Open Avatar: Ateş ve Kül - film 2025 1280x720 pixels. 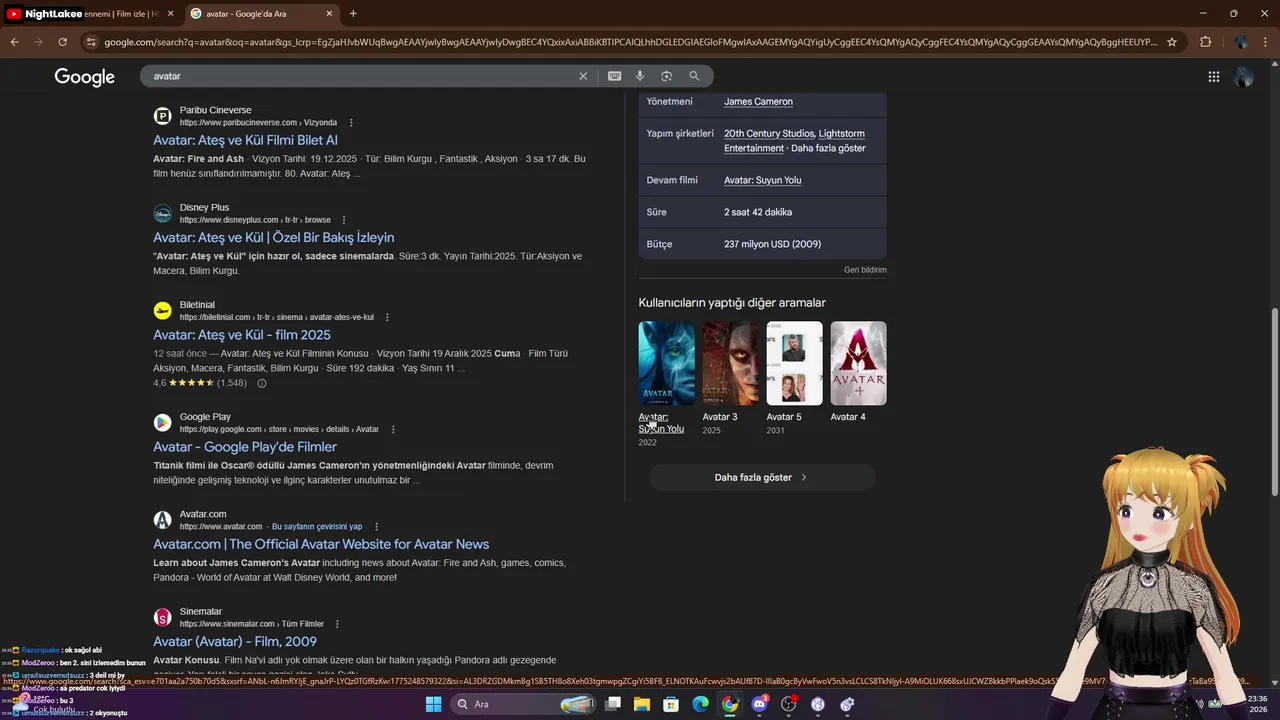click(x=241, y=334)
